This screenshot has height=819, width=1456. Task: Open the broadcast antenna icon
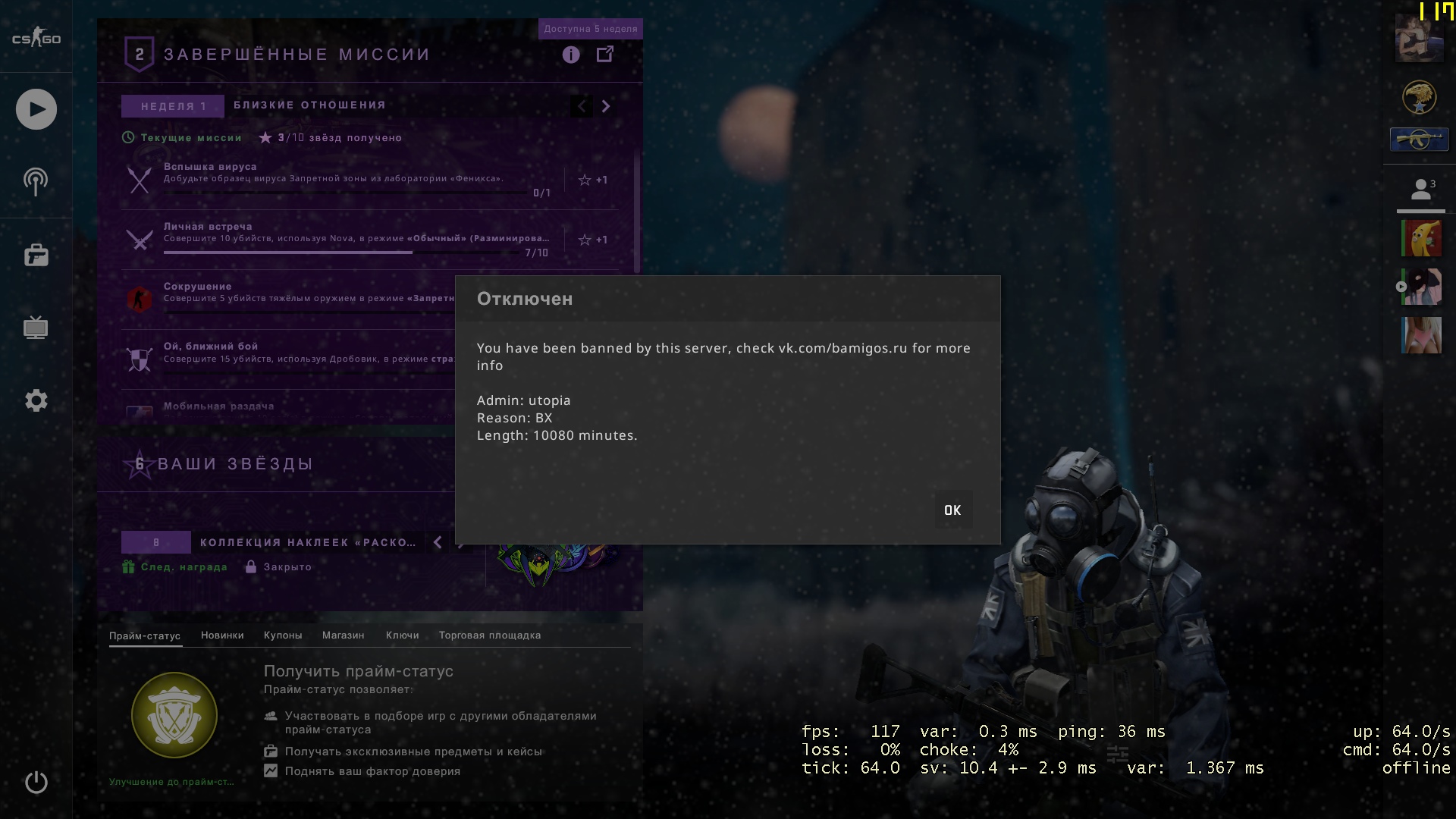click(36, 181)
